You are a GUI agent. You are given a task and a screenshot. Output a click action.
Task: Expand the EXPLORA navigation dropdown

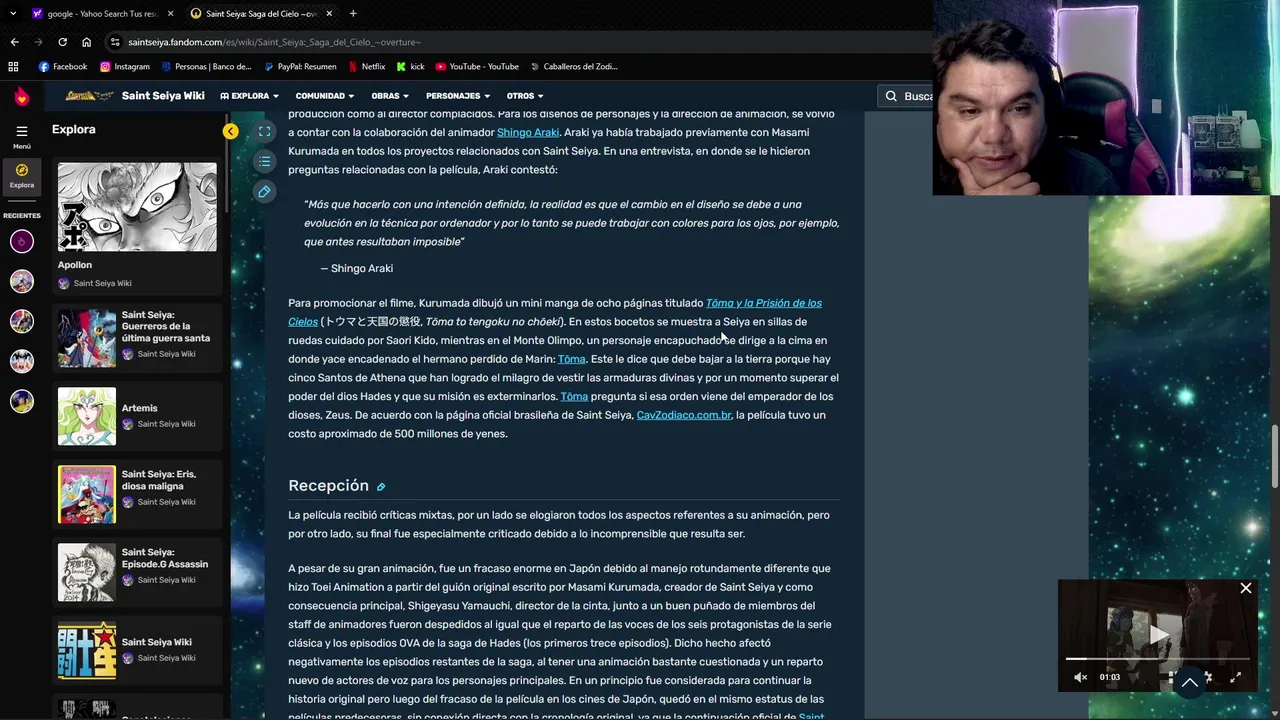tap(249, 96)
